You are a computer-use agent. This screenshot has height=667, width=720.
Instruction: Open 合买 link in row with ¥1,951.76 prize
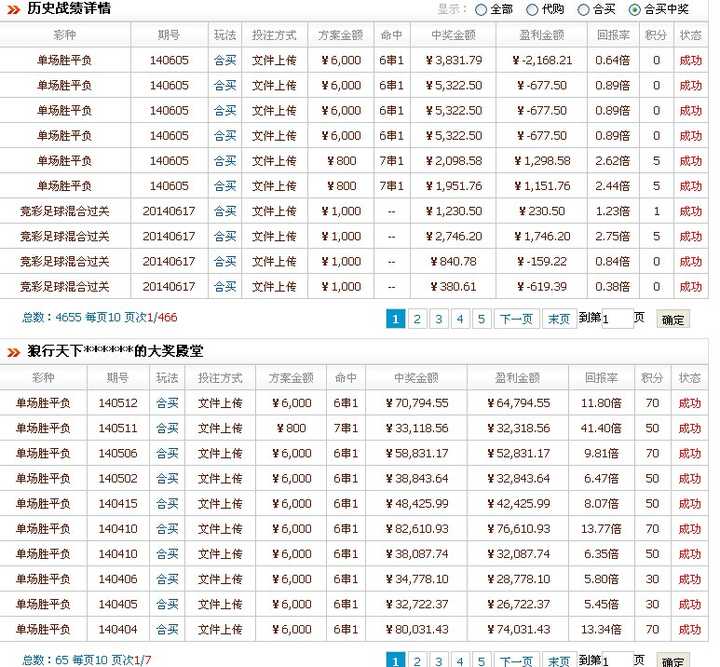click(x=225, y=186)
